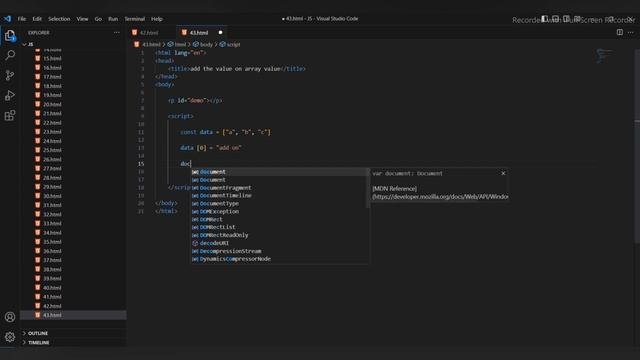The image size is (640, 360).
Task: Select the DOMException suggestion
Action: click(280, 211)
